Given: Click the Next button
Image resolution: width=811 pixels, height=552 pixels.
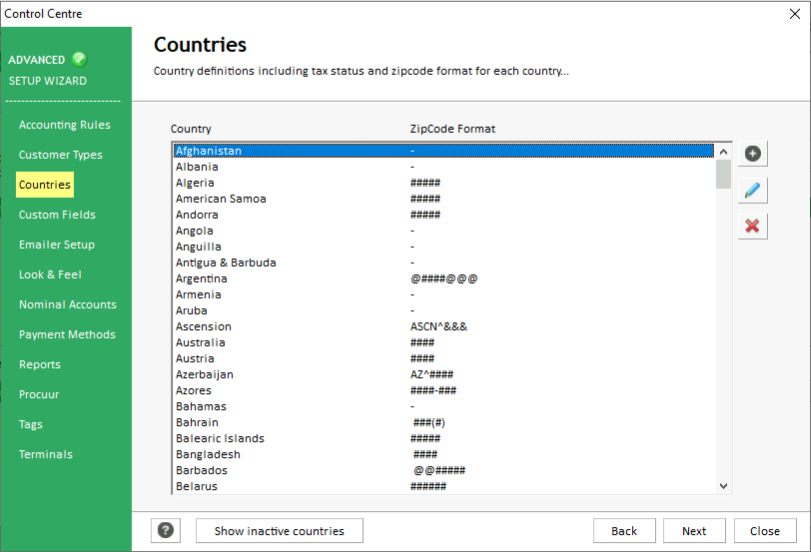Looking at the screenshot, I should [694, 531].
